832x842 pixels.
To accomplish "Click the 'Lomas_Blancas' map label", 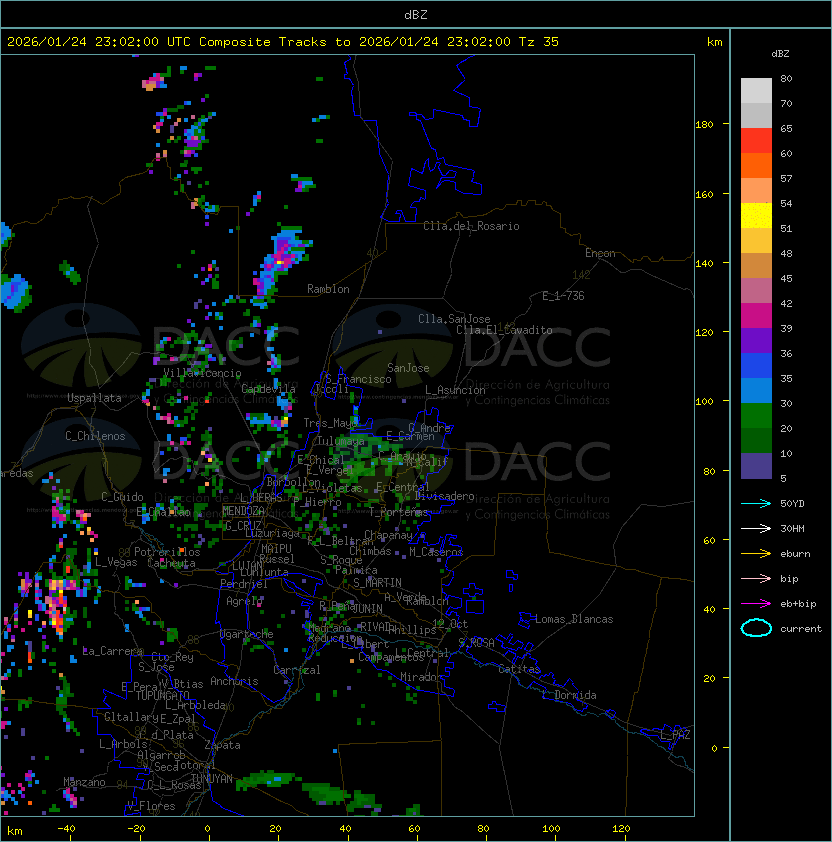I will point(574,619).
